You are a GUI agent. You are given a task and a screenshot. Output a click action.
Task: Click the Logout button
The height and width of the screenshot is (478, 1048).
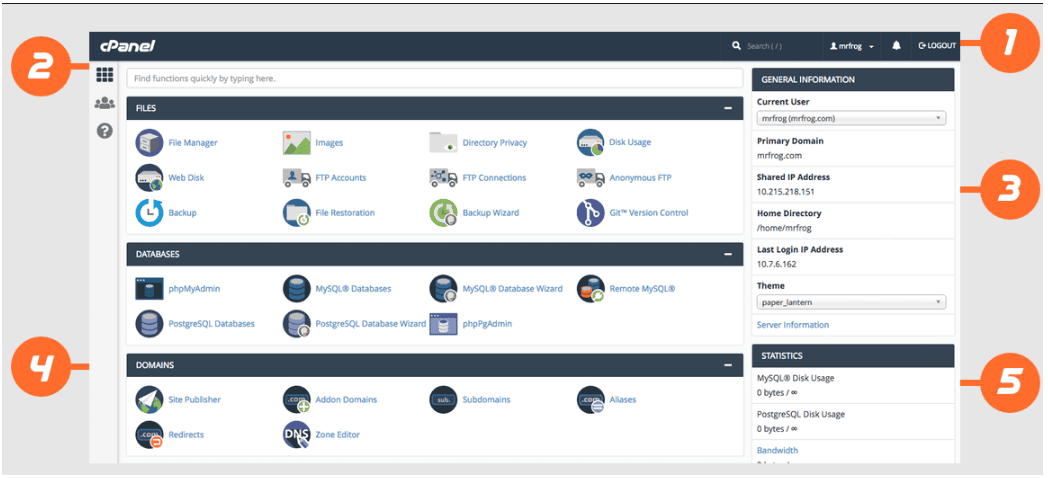click(x=938, y=46)
